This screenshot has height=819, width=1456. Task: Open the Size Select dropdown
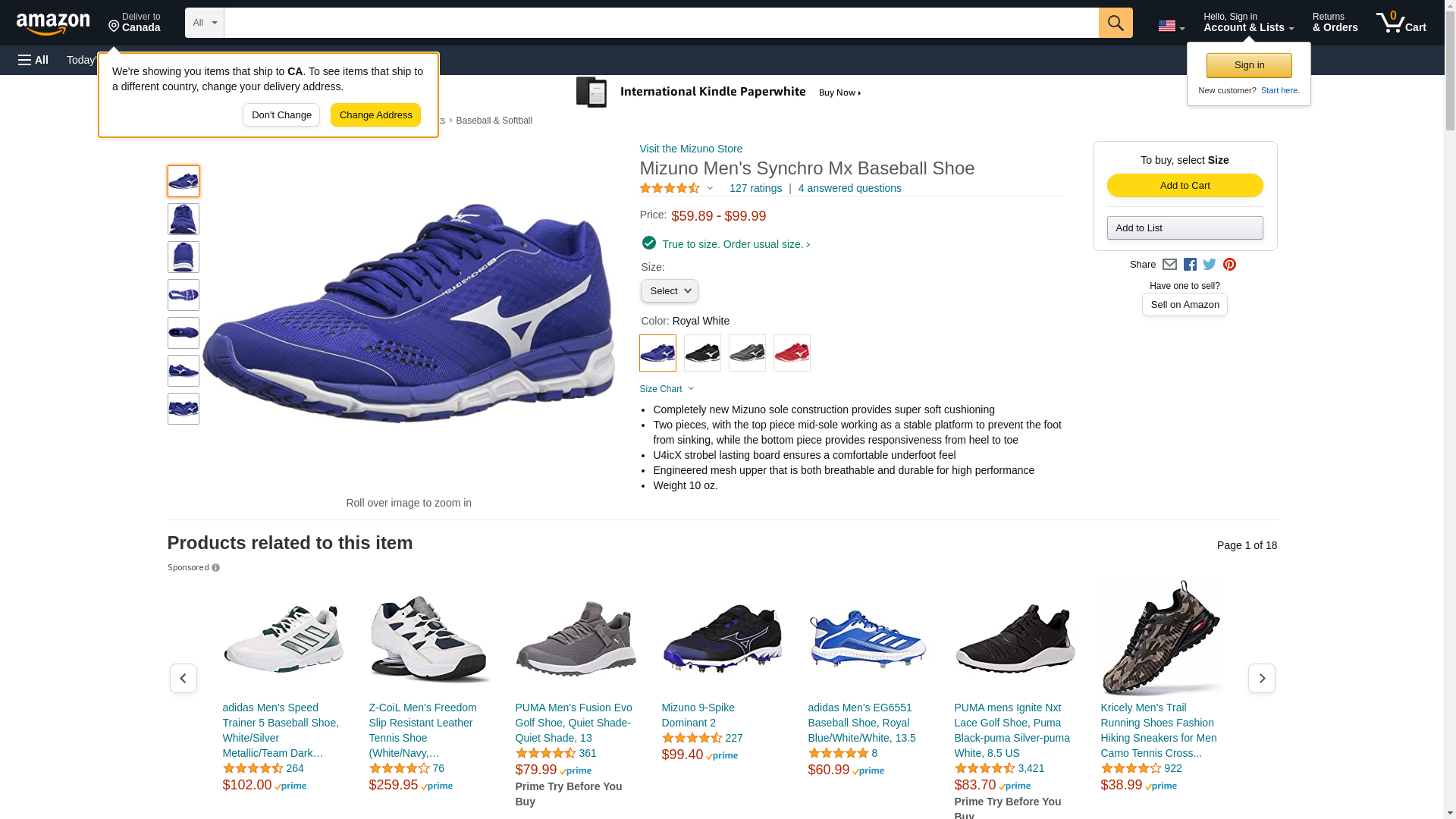click(669, 291)
